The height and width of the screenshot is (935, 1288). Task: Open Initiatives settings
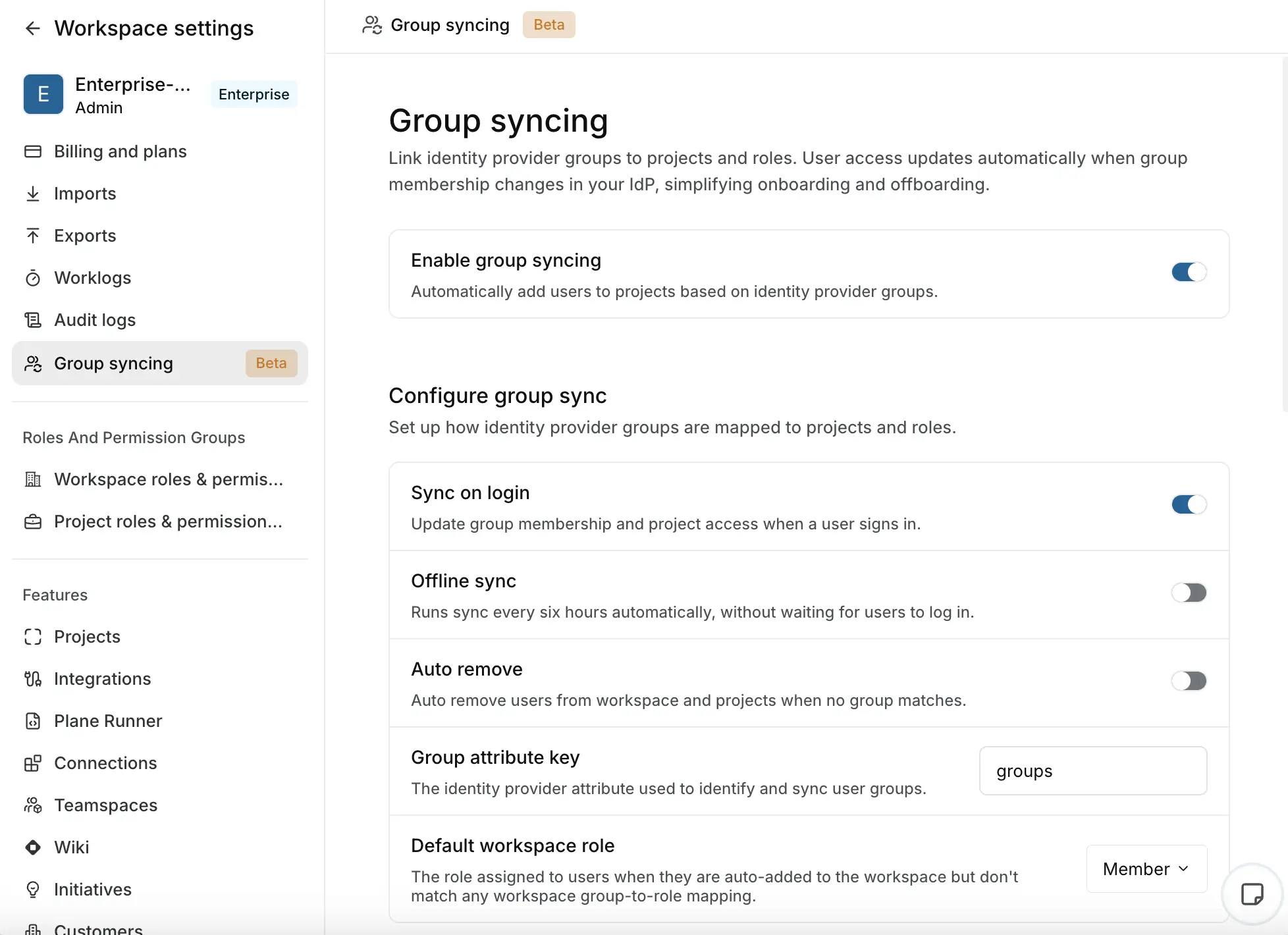pos(160,890)
